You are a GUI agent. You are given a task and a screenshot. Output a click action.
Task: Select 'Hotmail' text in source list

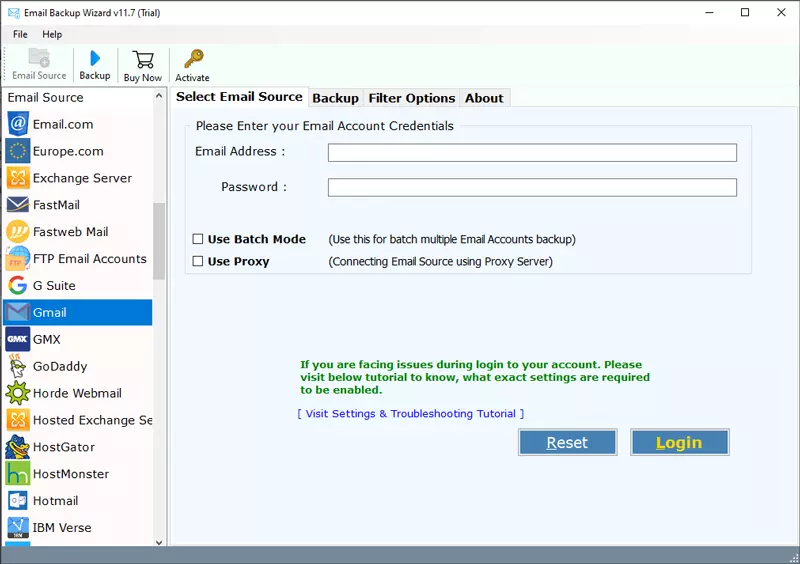pyautogui.click(x=56, y=501)
